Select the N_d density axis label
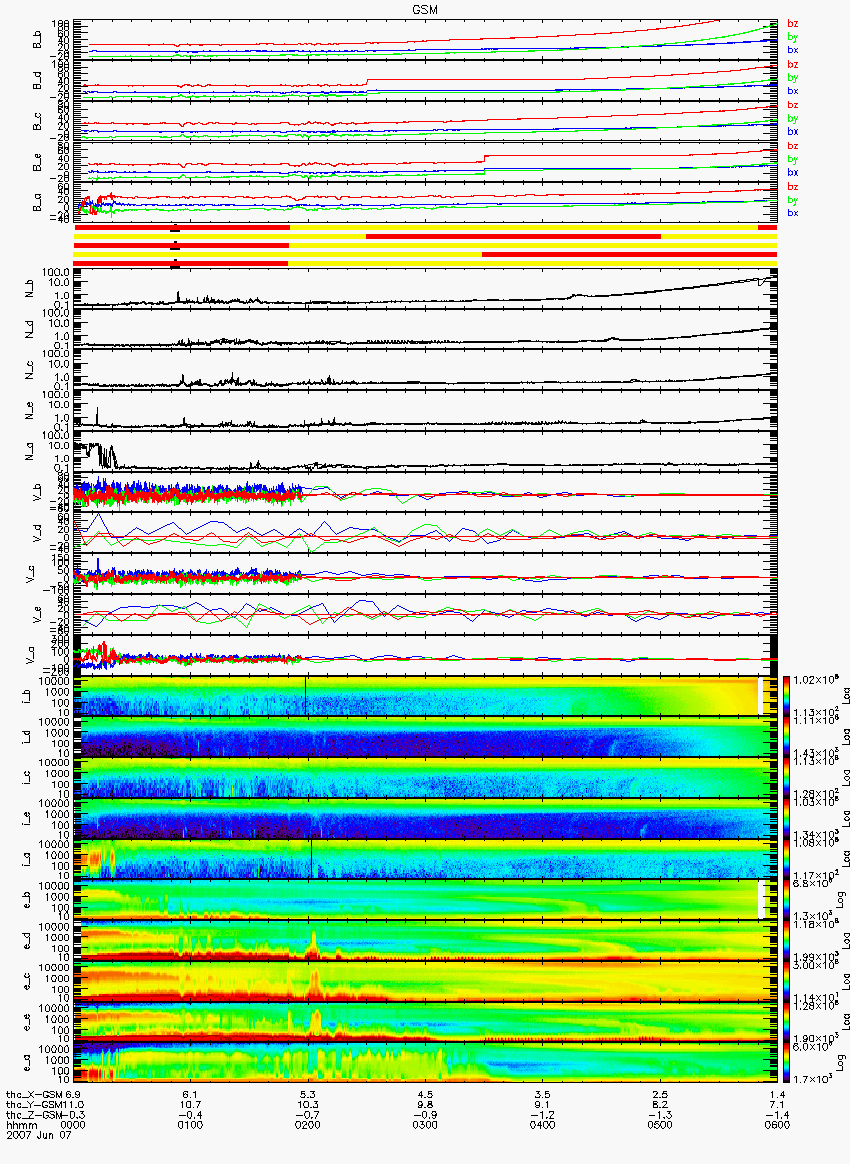Viewport: 850px width, 1164px height. (30, 329)
